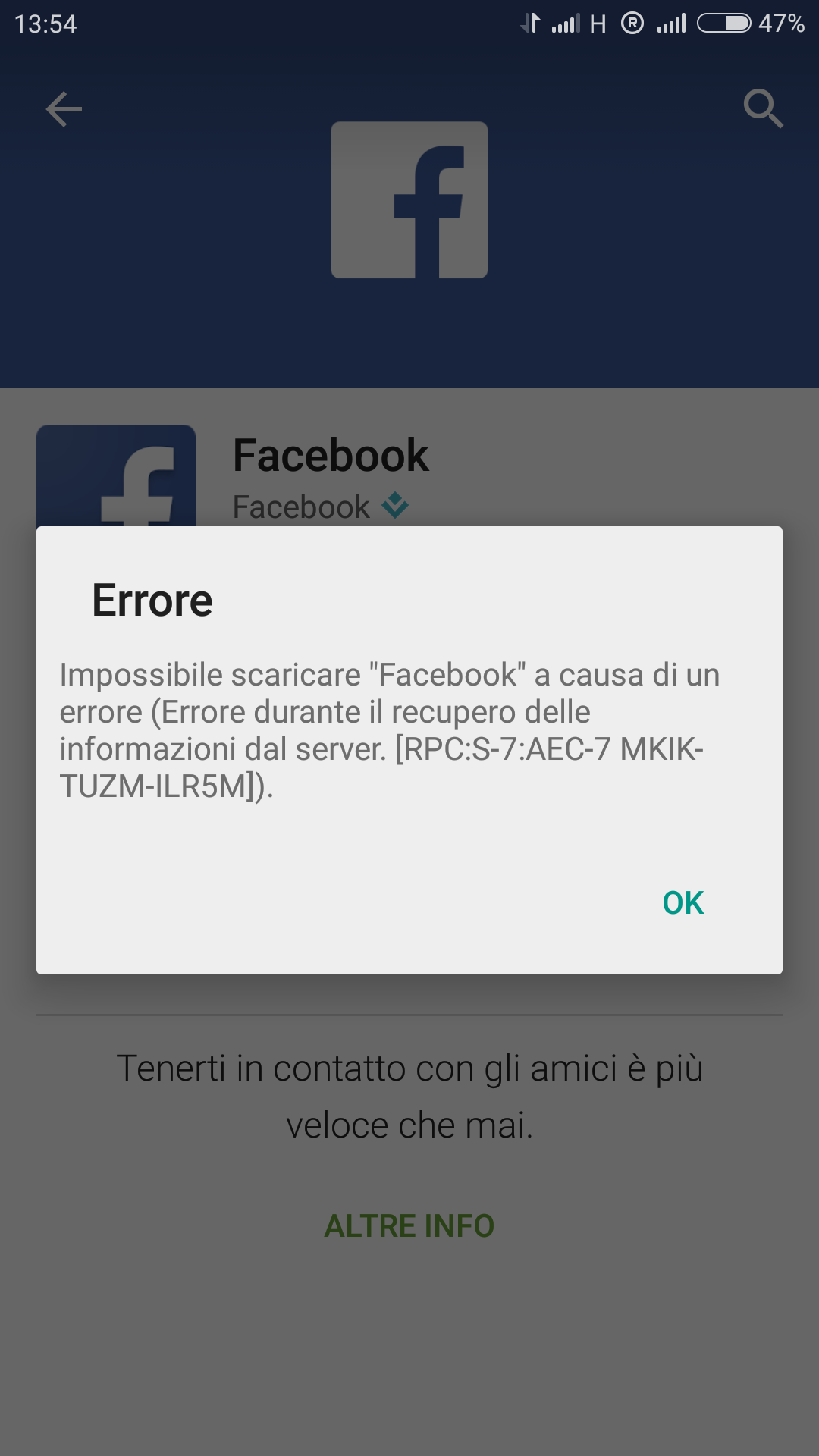The height and width of the screenshot is (1456, 819).
Task: Open search with the magnifier icon
Action: [763, 108]
